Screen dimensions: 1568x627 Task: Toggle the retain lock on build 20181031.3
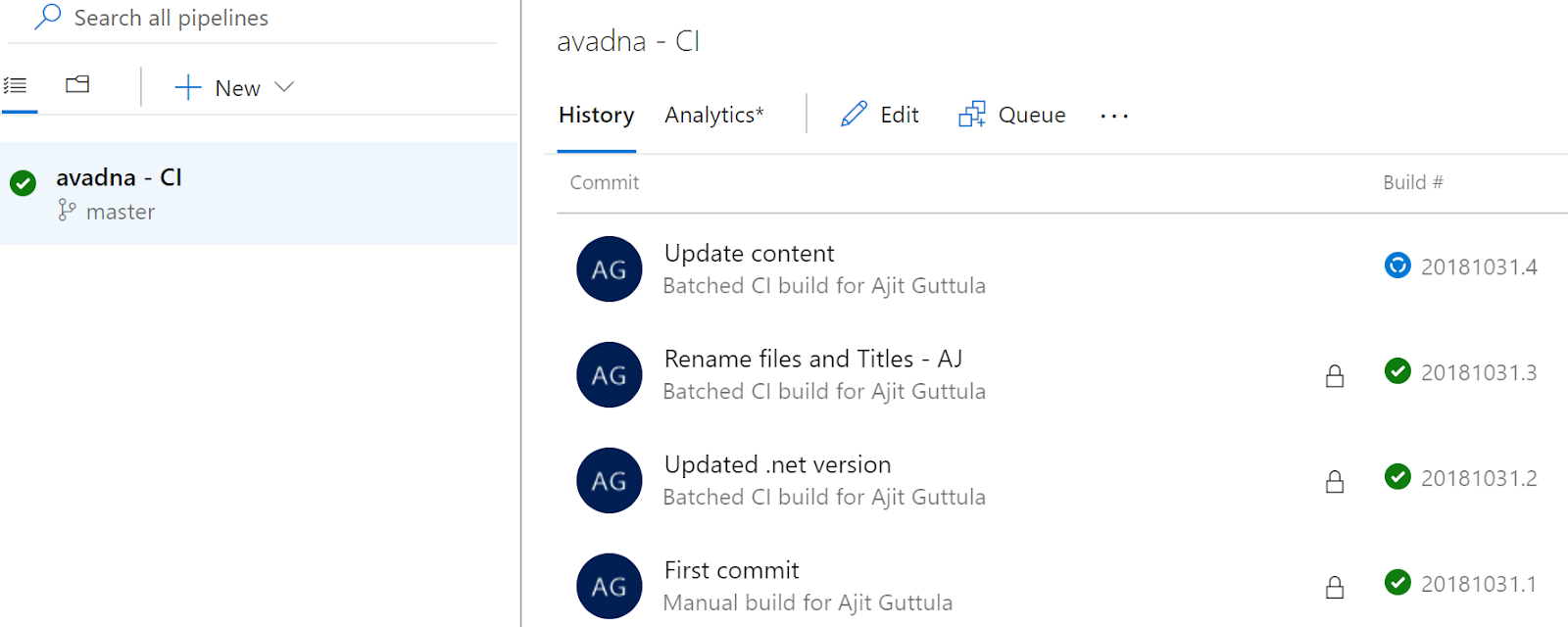pyautogui.click(x=1334, y=375)
